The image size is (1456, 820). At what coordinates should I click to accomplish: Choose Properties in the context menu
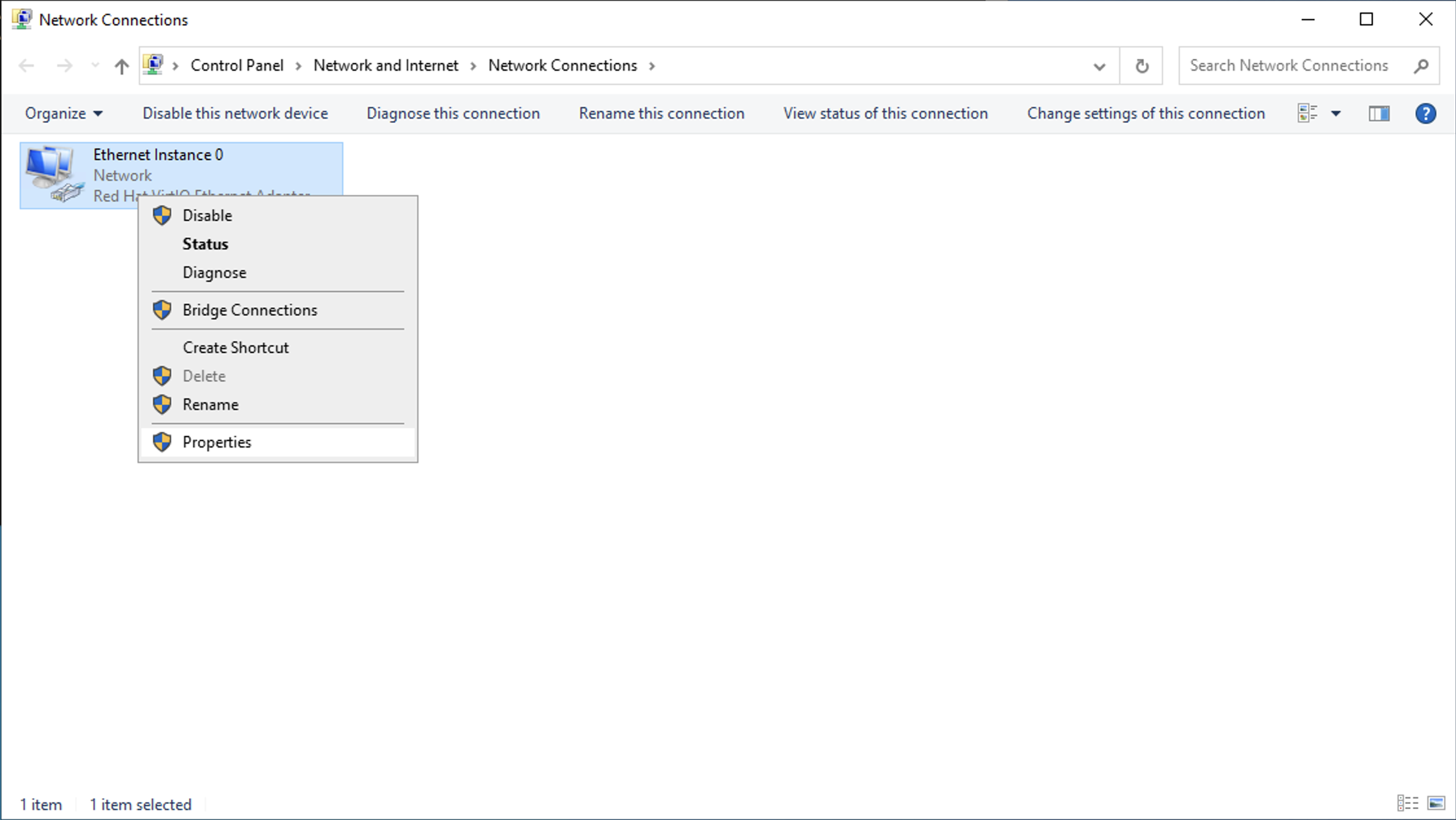217,442
